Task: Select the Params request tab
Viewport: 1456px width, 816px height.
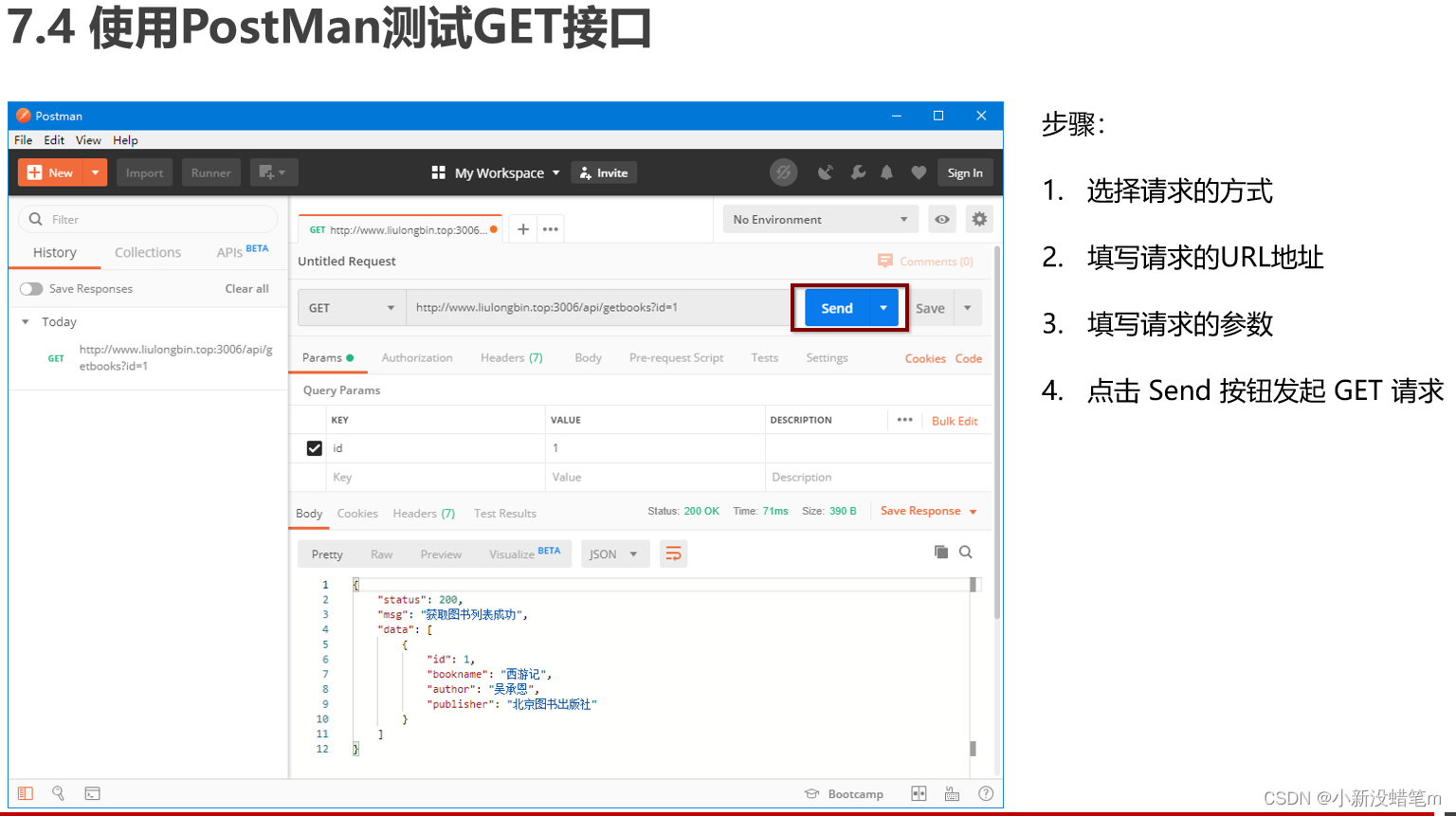Action: point(328,358)
